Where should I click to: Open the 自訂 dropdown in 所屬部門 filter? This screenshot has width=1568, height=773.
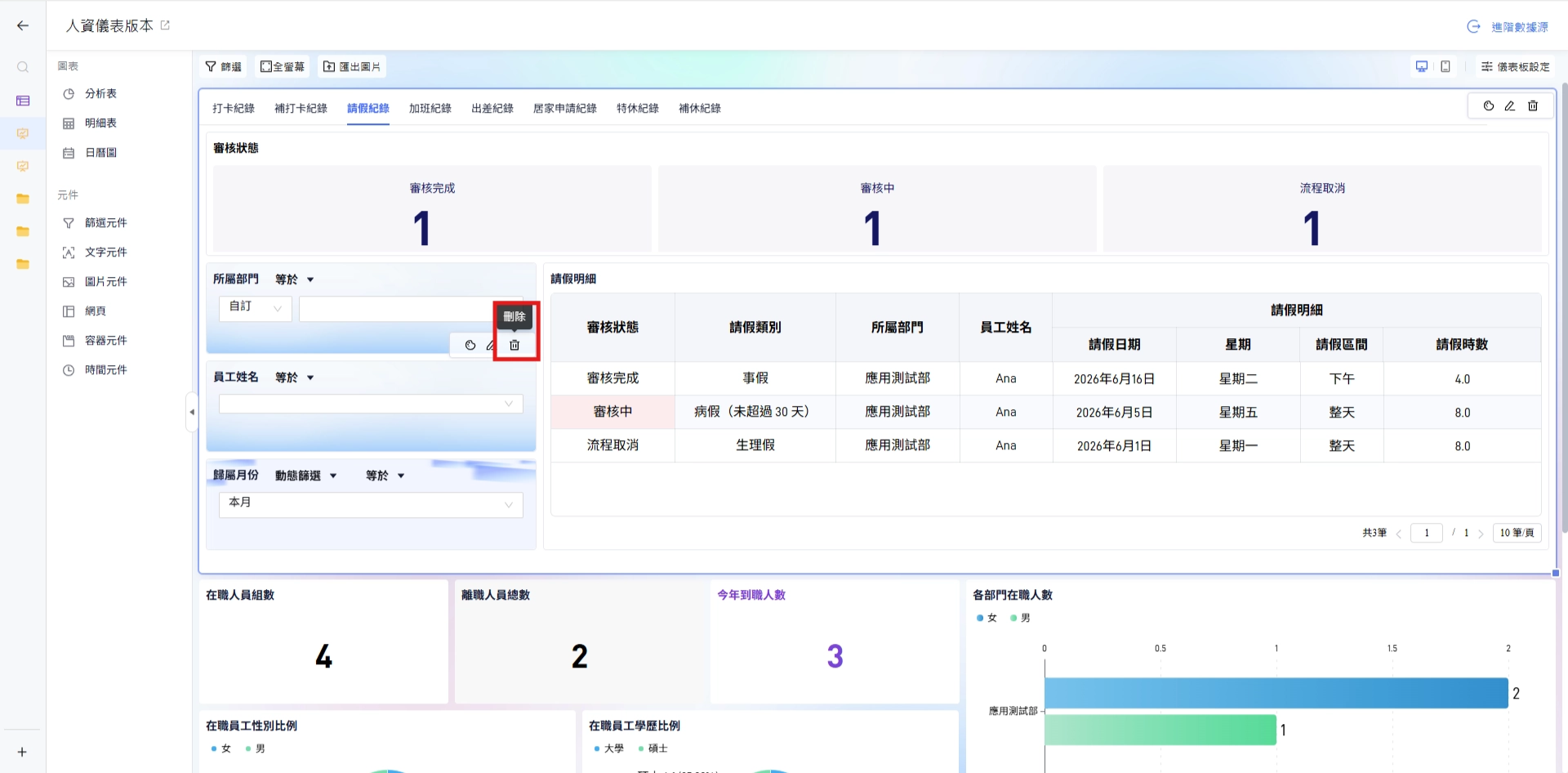coord(256,308)
